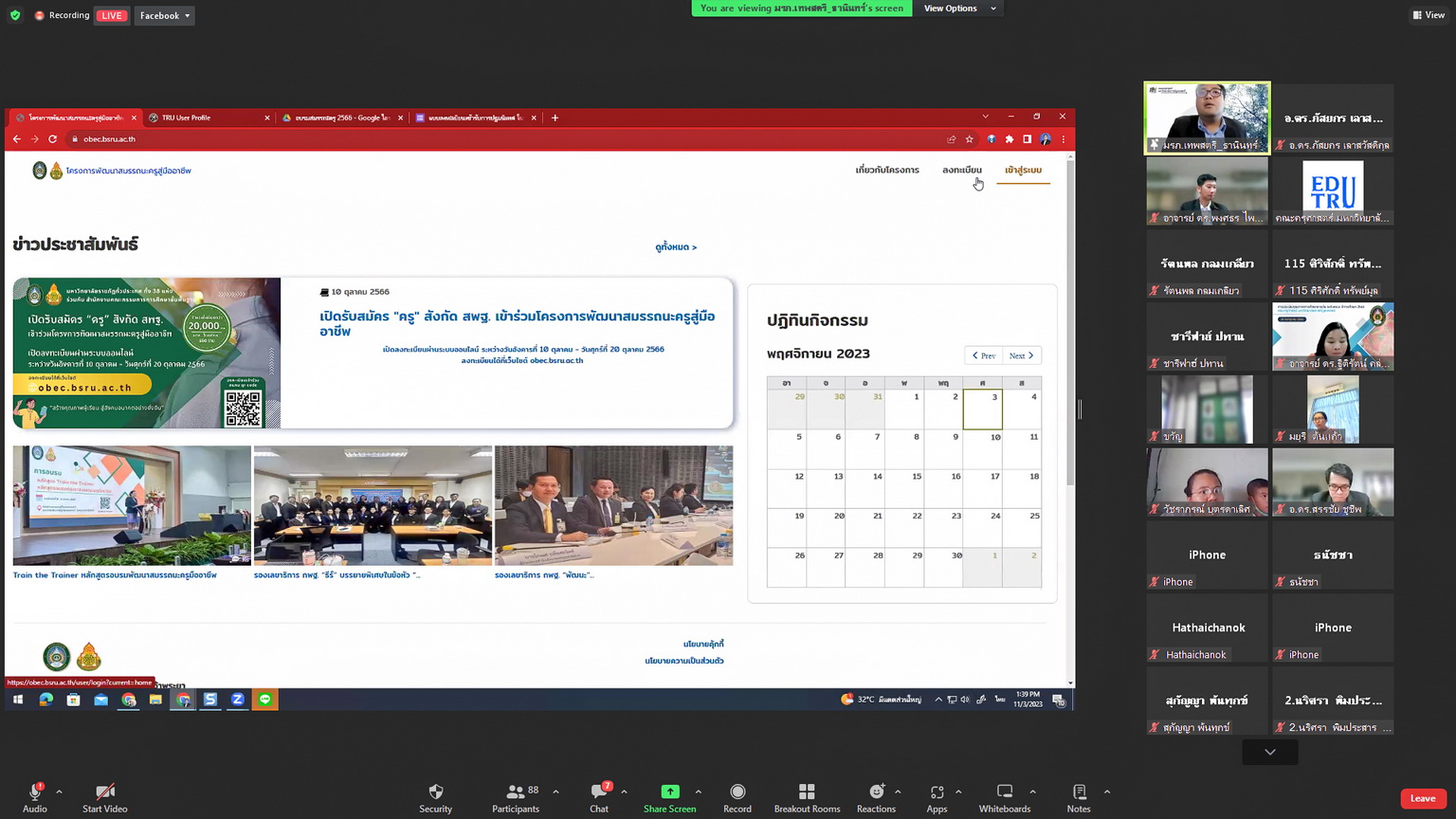Screen dimensions: 1456x819
Task: Expand the Audio options arrow
Action: (x=59, y=792)
